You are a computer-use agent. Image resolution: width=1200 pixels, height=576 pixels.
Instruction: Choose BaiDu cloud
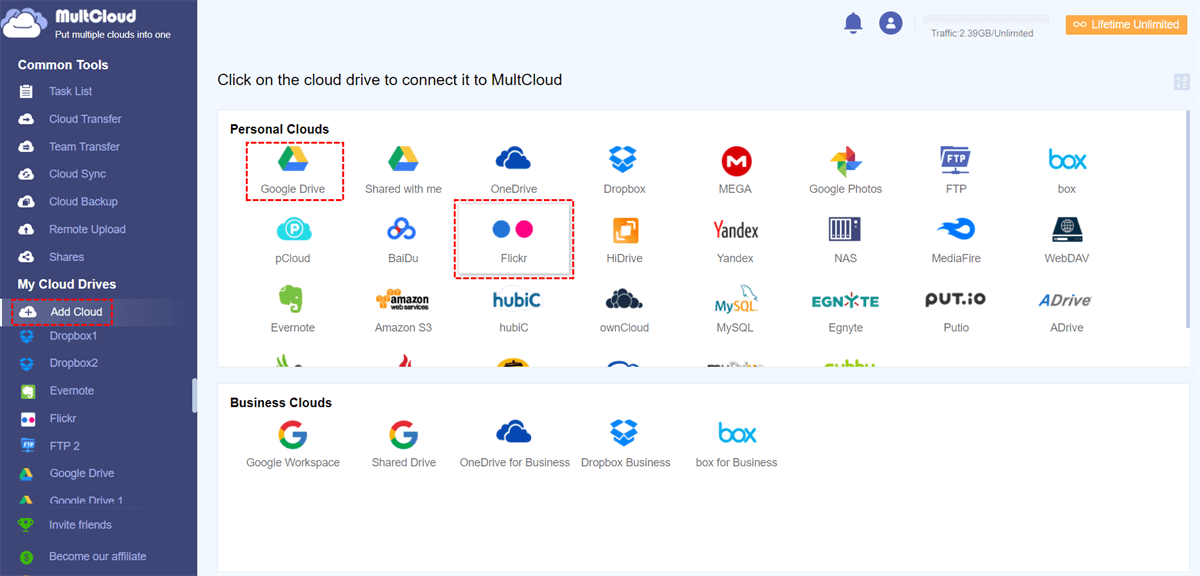tap(403, 239)
